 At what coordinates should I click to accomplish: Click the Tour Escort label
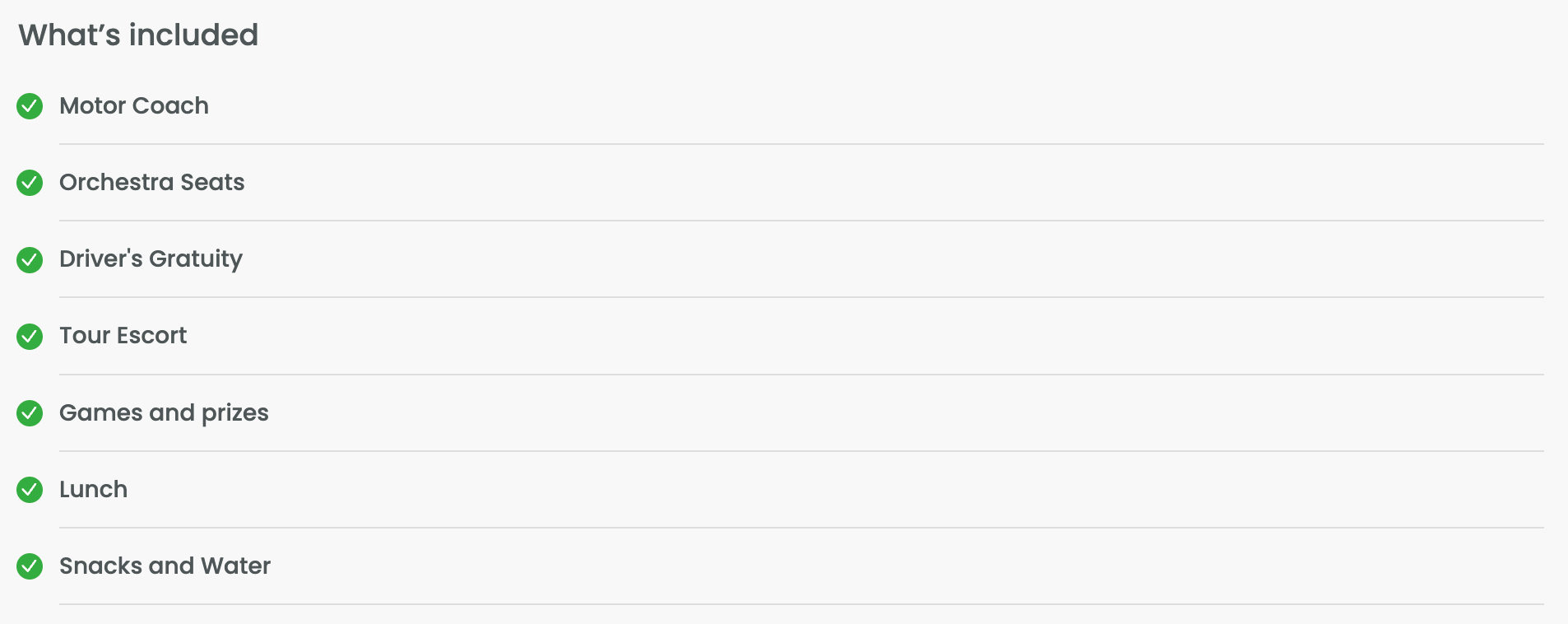pyautogui.click(x=123, y=336)
